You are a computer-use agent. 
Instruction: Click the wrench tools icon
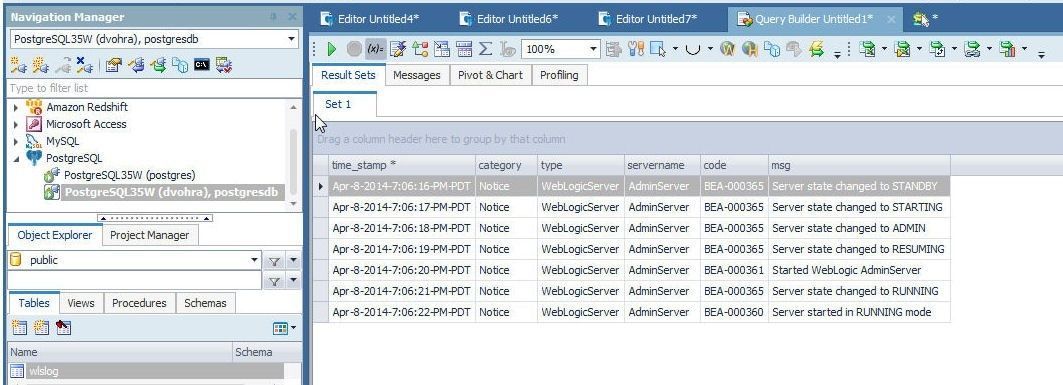(x=635, y=49)
